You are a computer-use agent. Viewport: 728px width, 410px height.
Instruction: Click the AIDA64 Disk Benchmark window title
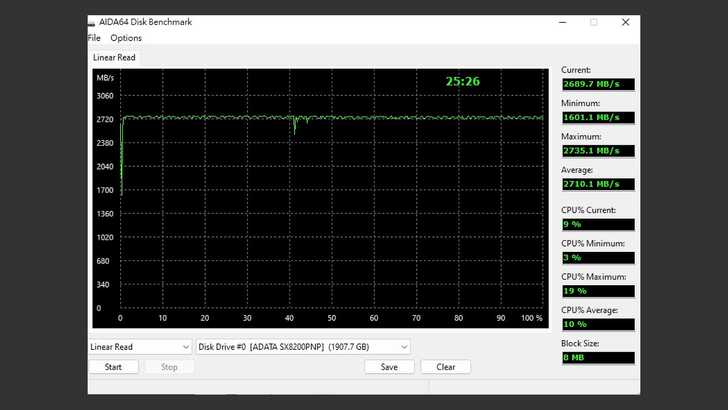click(x=145, y=22)
